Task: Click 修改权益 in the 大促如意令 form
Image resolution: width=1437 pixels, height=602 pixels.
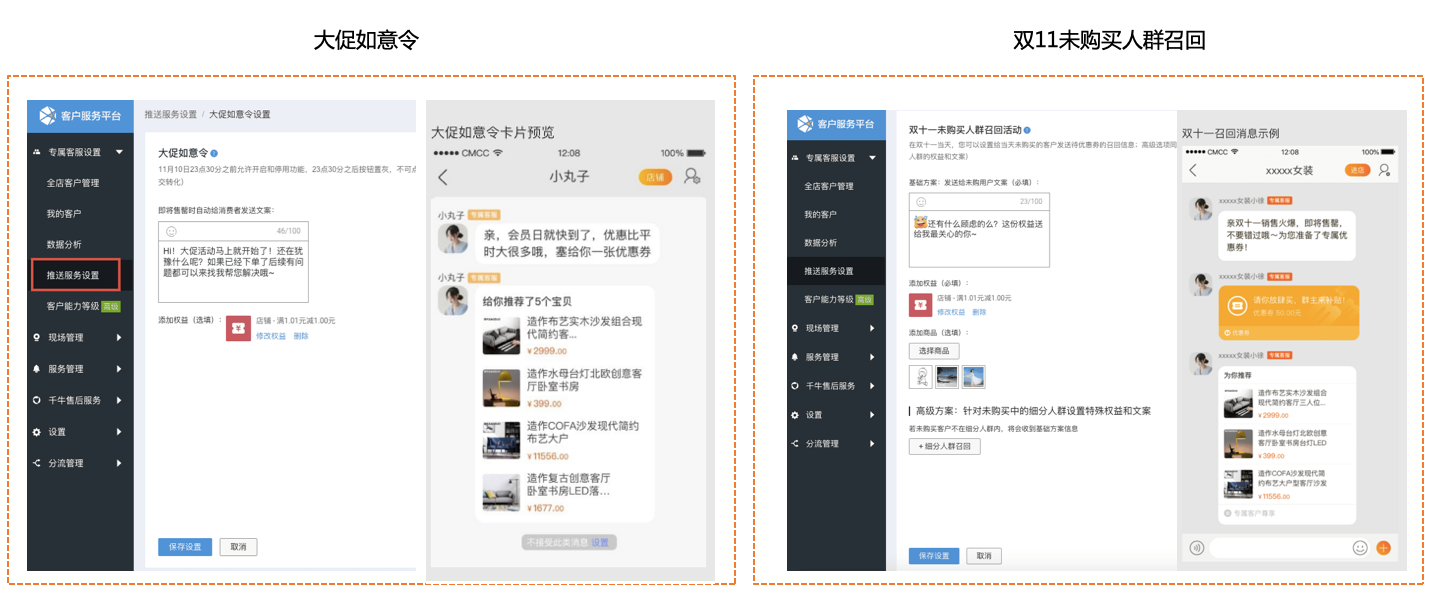Action: point(271,336)
